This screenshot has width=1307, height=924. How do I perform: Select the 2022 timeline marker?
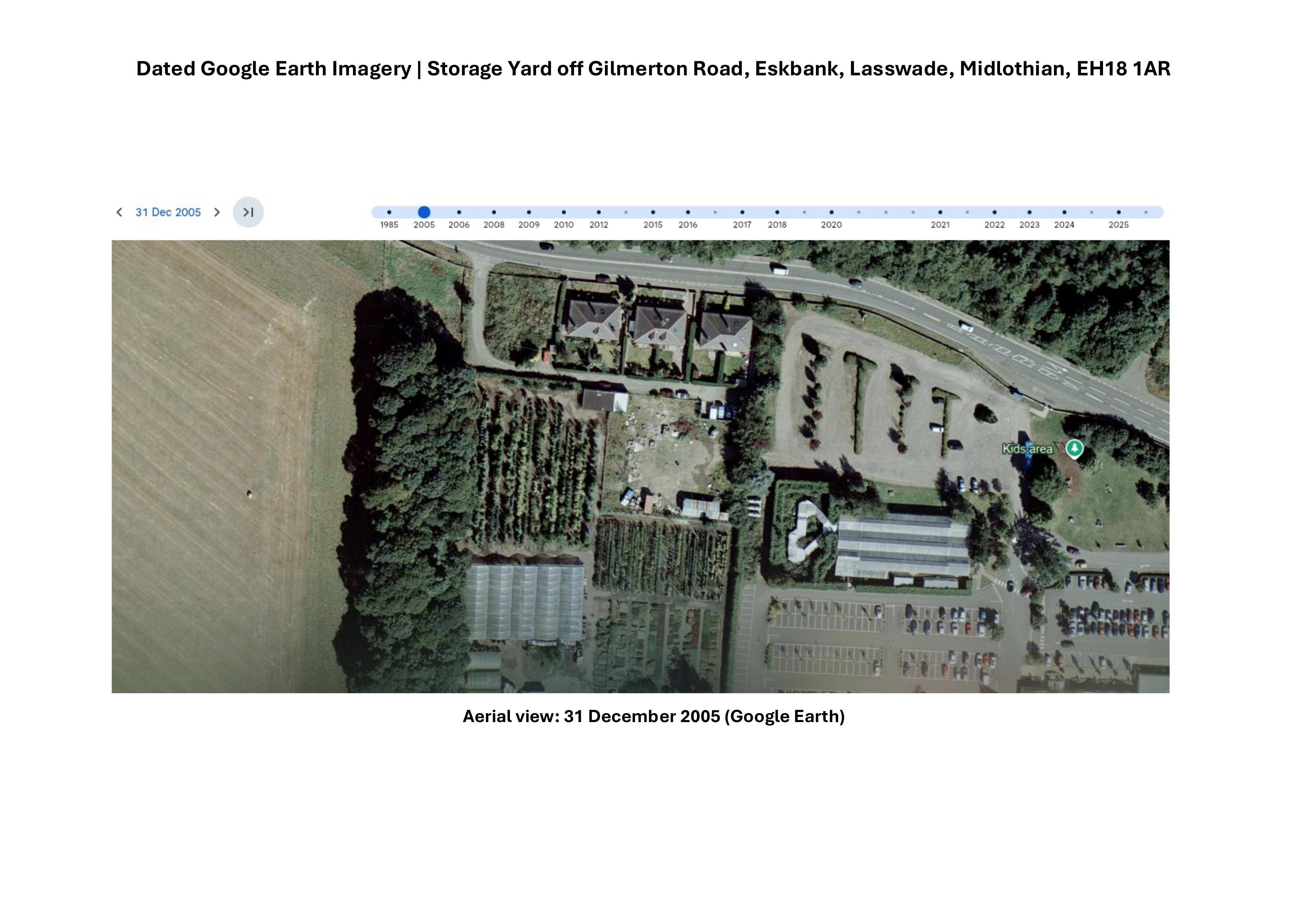click(x=995, y=212)
